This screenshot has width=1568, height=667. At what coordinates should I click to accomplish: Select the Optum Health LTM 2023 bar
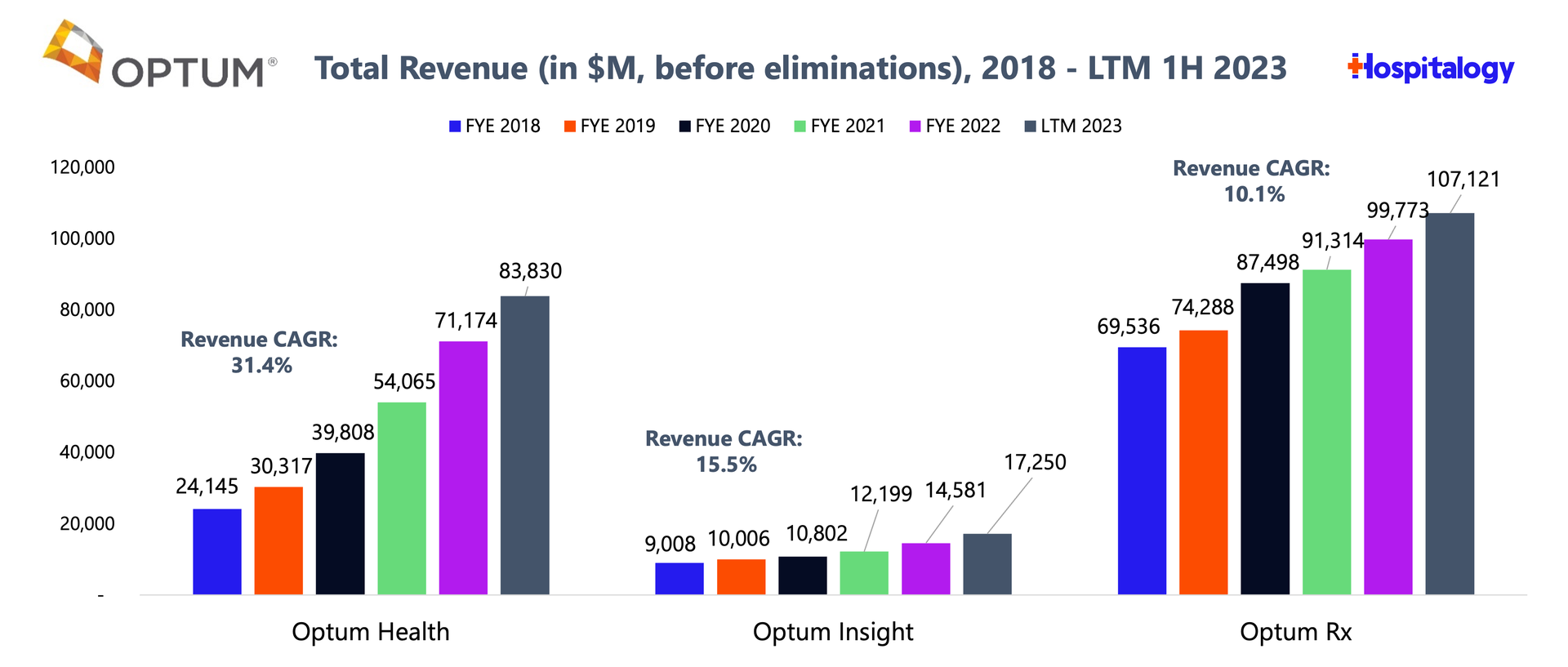pyautogui.click(x=524, y=445)
